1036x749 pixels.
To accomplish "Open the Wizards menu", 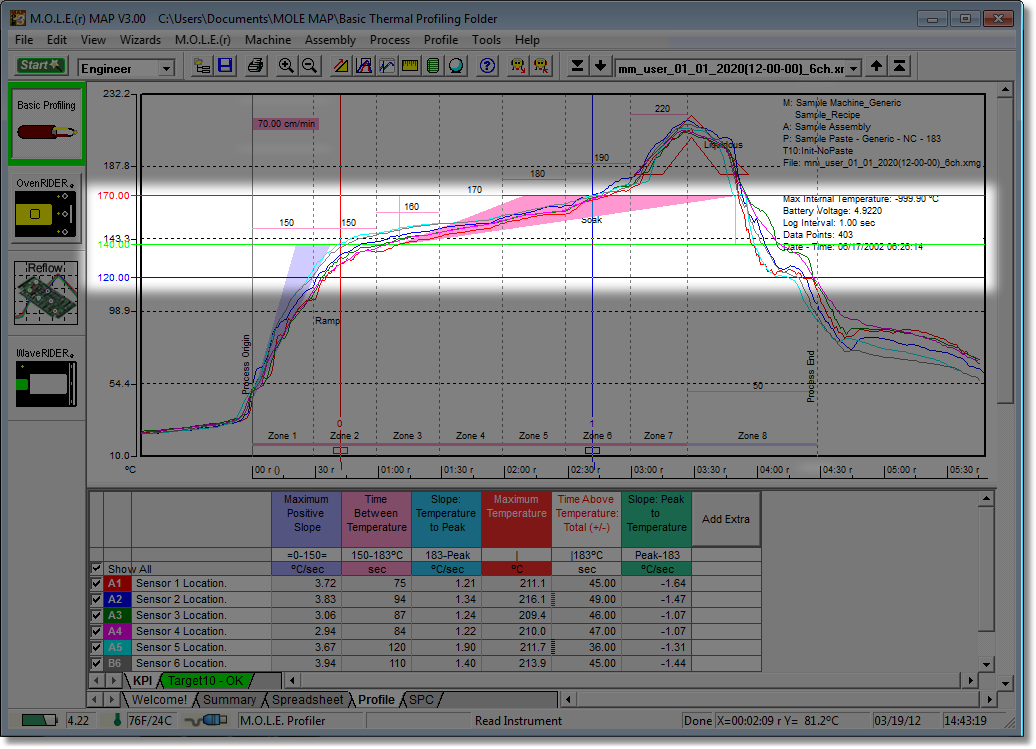I will coord(140,40).
